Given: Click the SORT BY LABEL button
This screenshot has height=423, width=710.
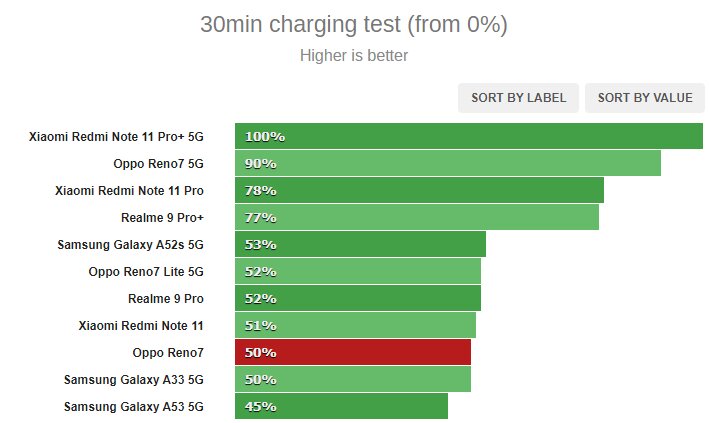Looking at the screenshot, I should point(518,98).
